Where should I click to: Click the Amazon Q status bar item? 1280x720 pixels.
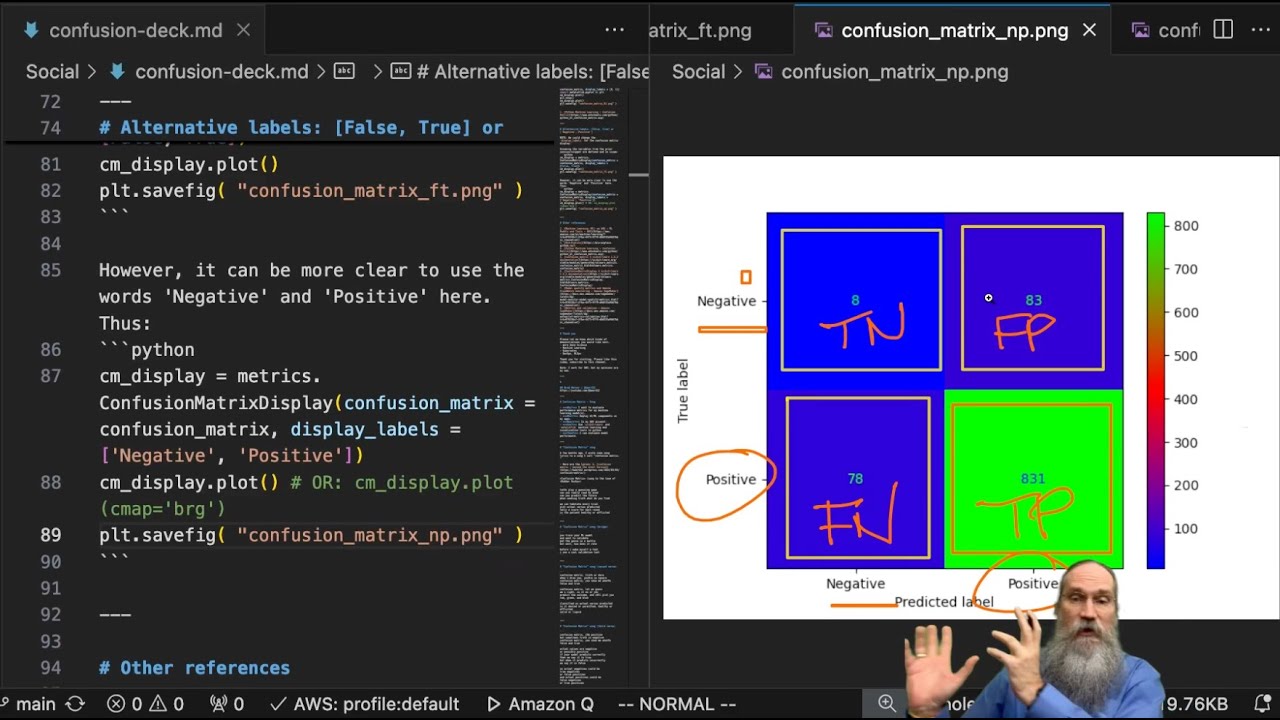[x=540, y=704]
